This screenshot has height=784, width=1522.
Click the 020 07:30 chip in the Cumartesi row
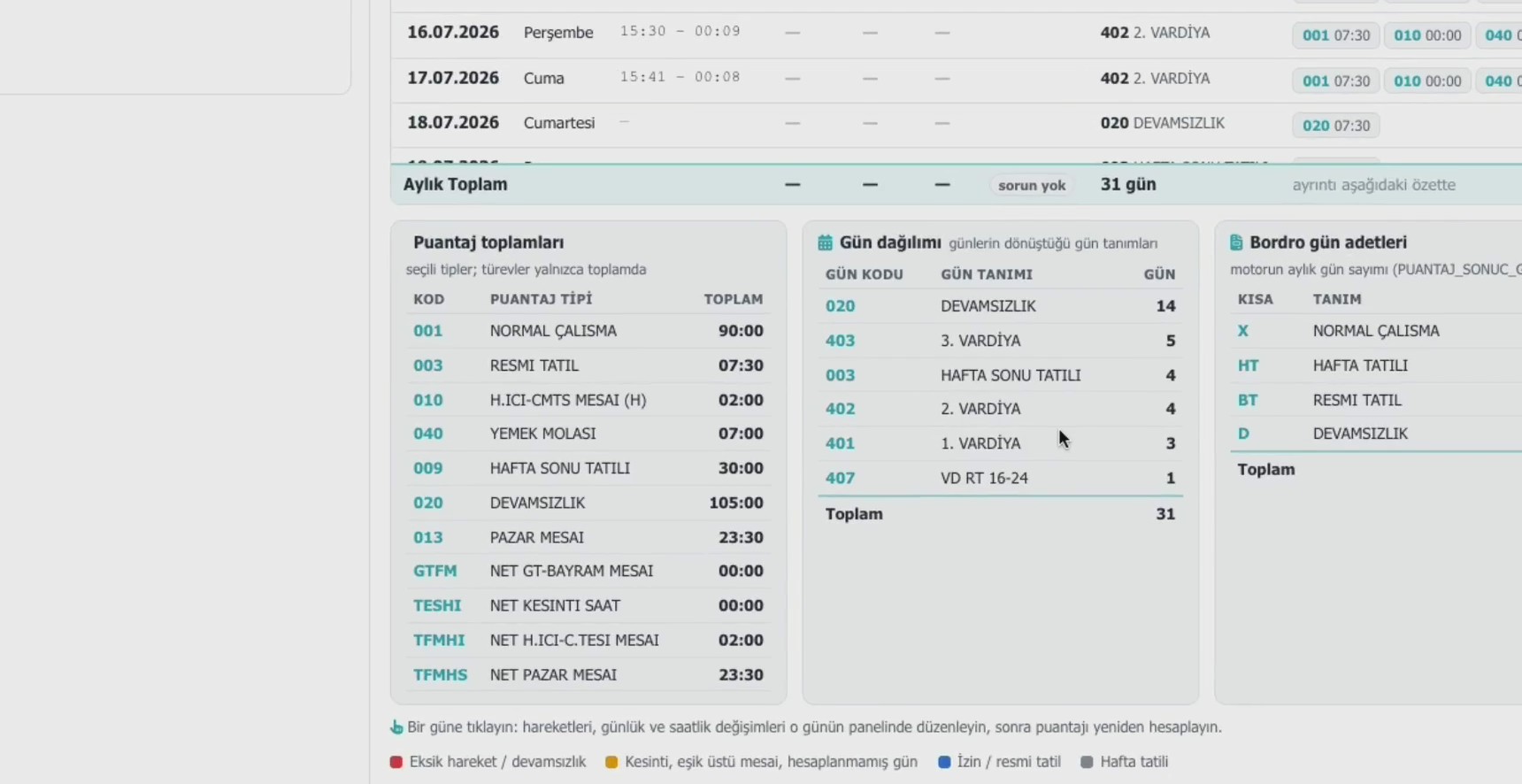(1335, 126)
